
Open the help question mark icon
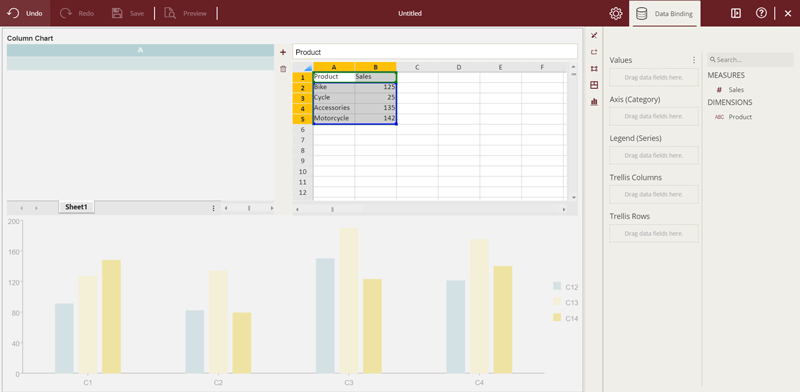(x=761, y=13)
